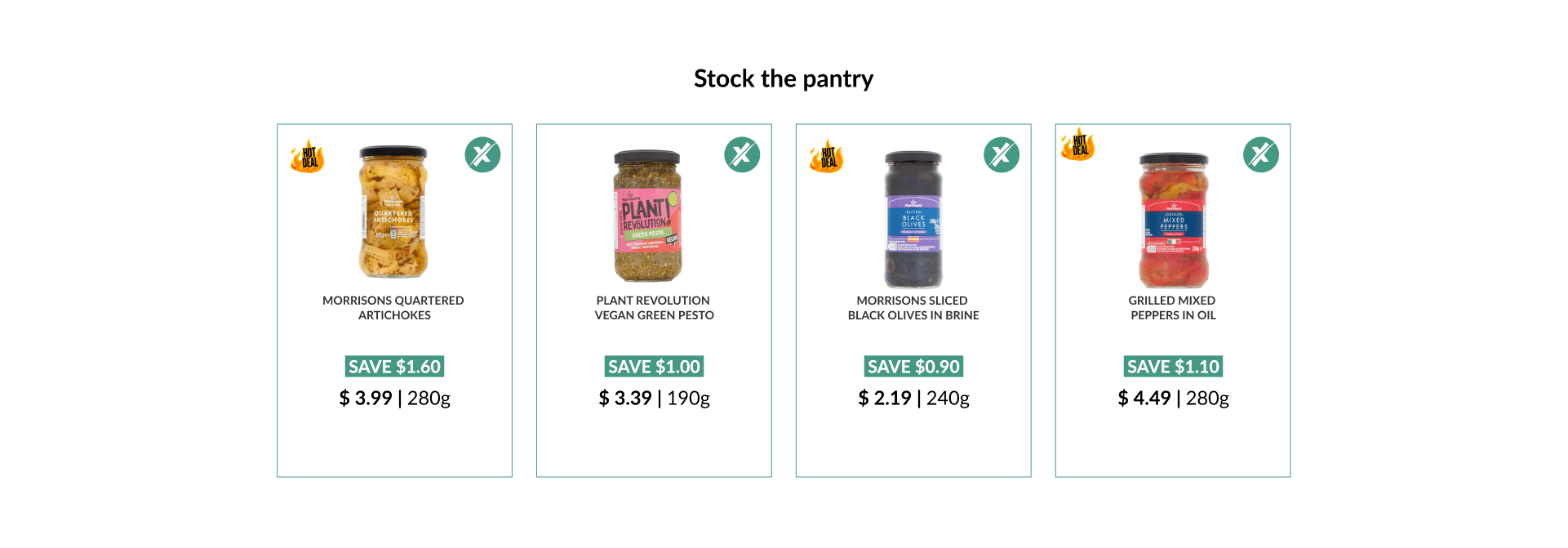Open the Plant Revolution pesto jar image
1568x548 pixels.
click(648, 216)
